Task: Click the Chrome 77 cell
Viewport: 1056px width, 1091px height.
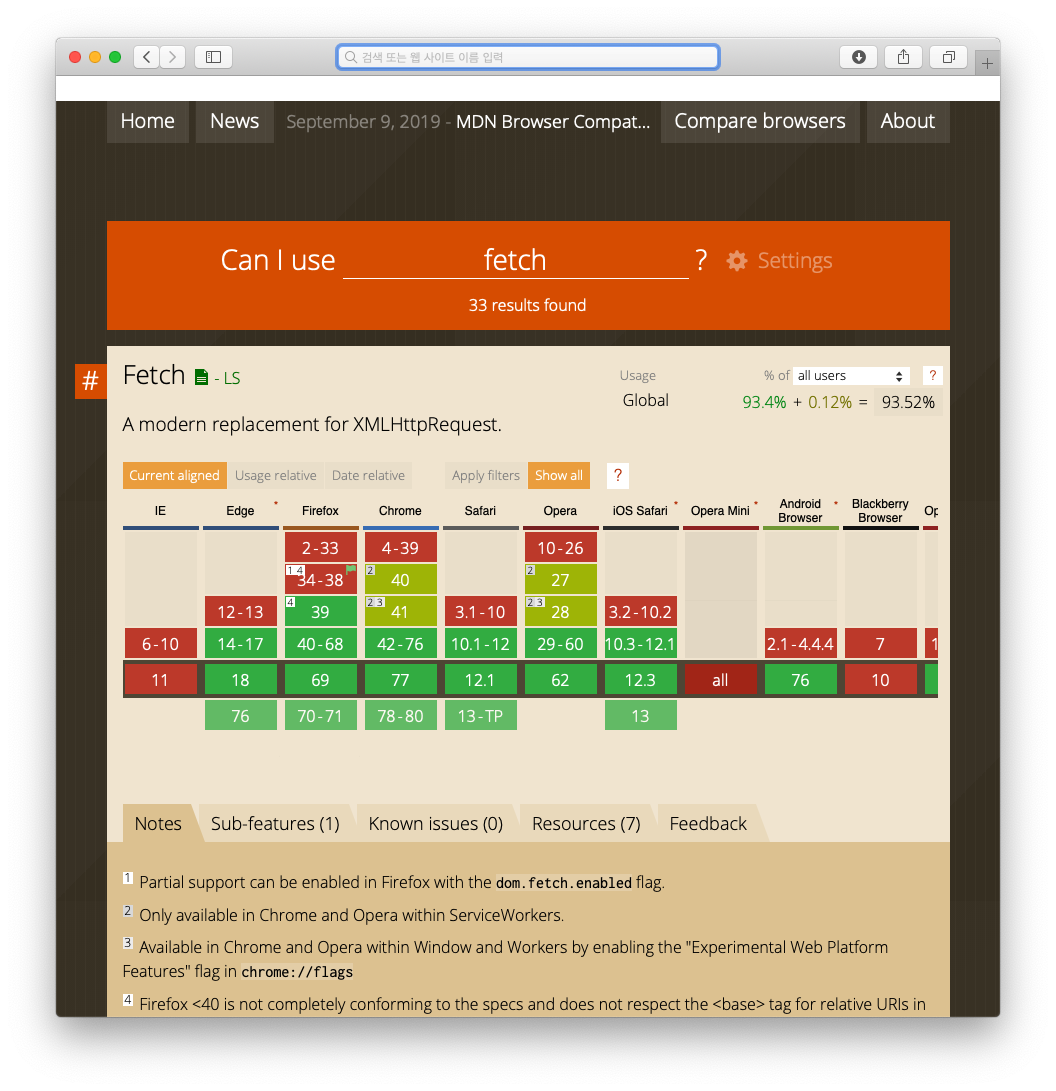Action: click(401, 680)
